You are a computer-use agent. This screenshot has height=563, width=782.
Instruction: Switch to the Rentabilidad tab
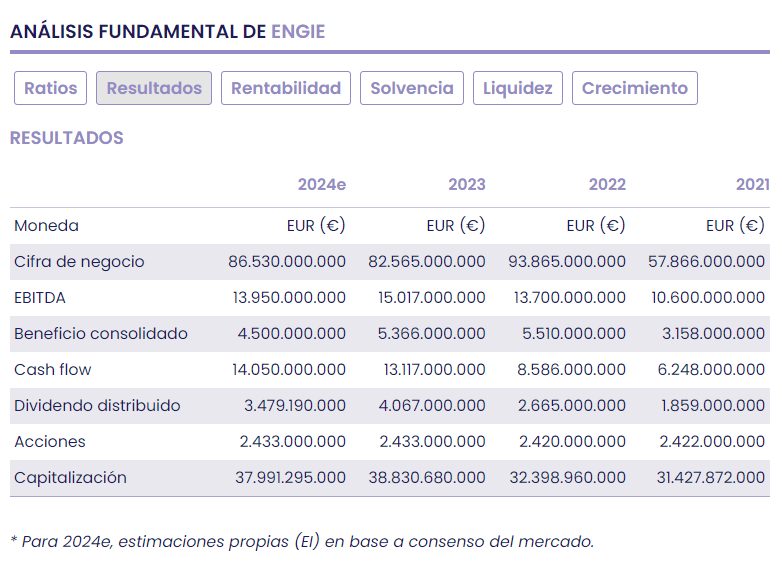point(286,88)
